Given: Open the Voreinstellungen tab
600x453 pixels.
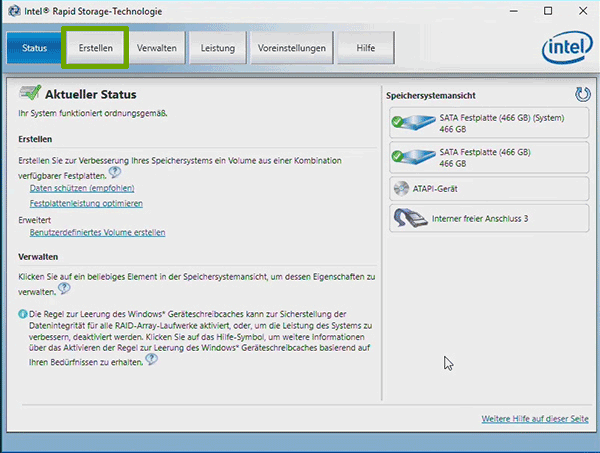Looking at the screenshot, I should pos(292,48).
